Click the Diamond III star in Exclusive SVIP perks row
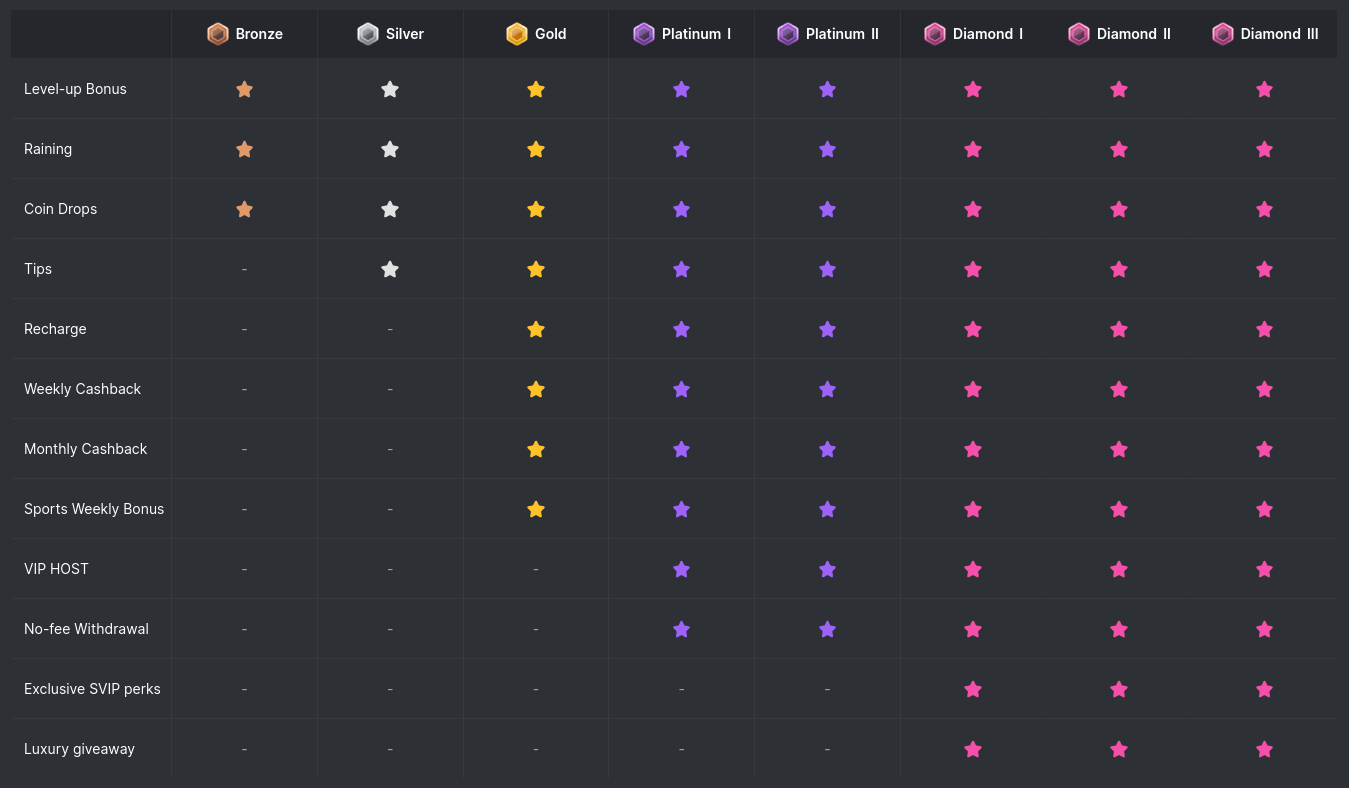The height and width of the screenshot is (788, 1349). click(1265, 689)
